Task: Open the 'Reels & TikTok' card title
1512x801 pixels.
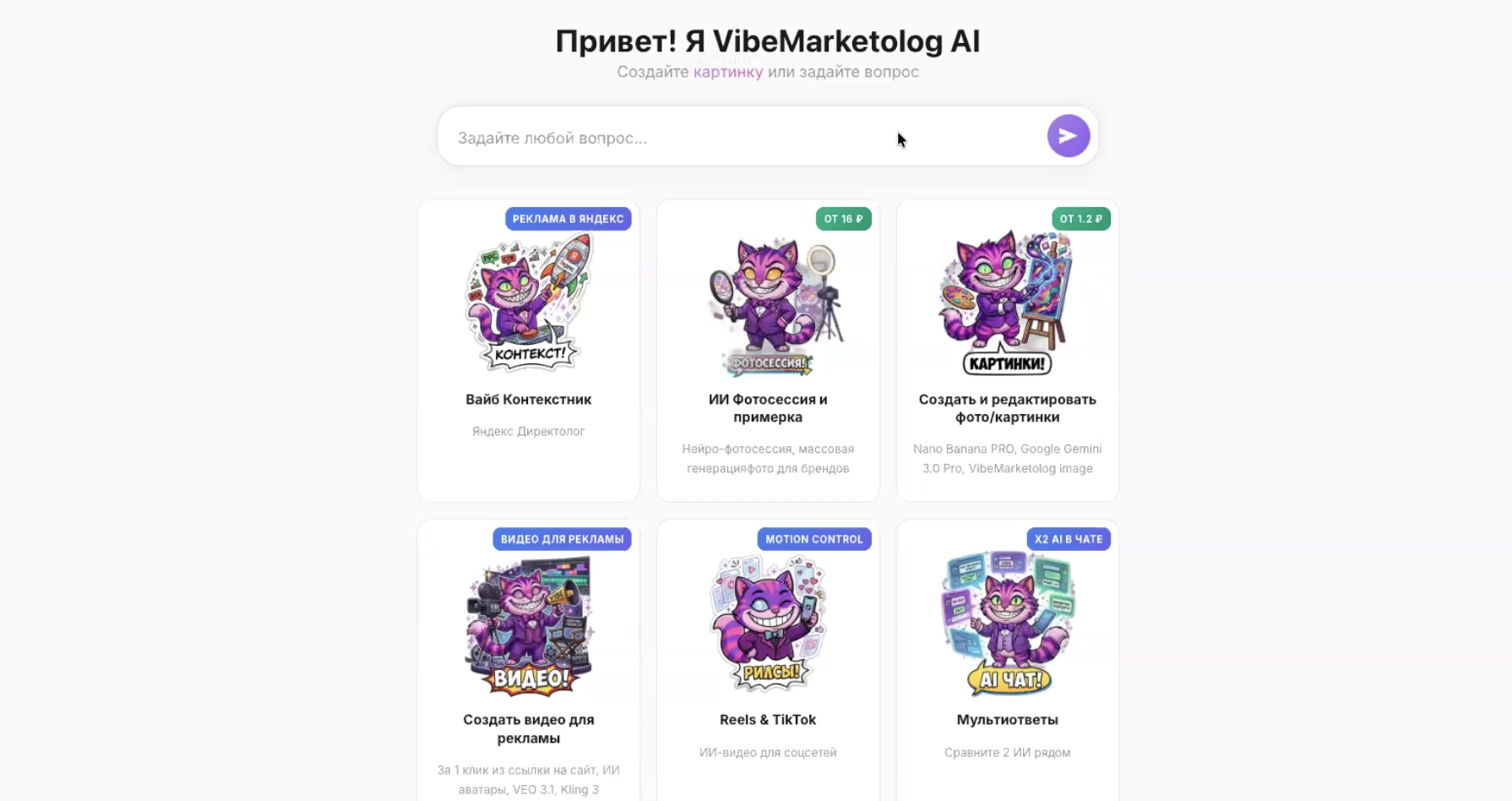Action: tap(768, 720)
